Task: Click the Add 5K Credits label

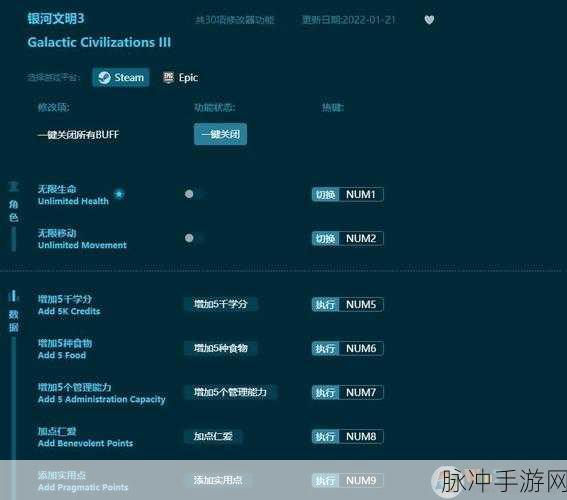Action: (x=69, y=311)
